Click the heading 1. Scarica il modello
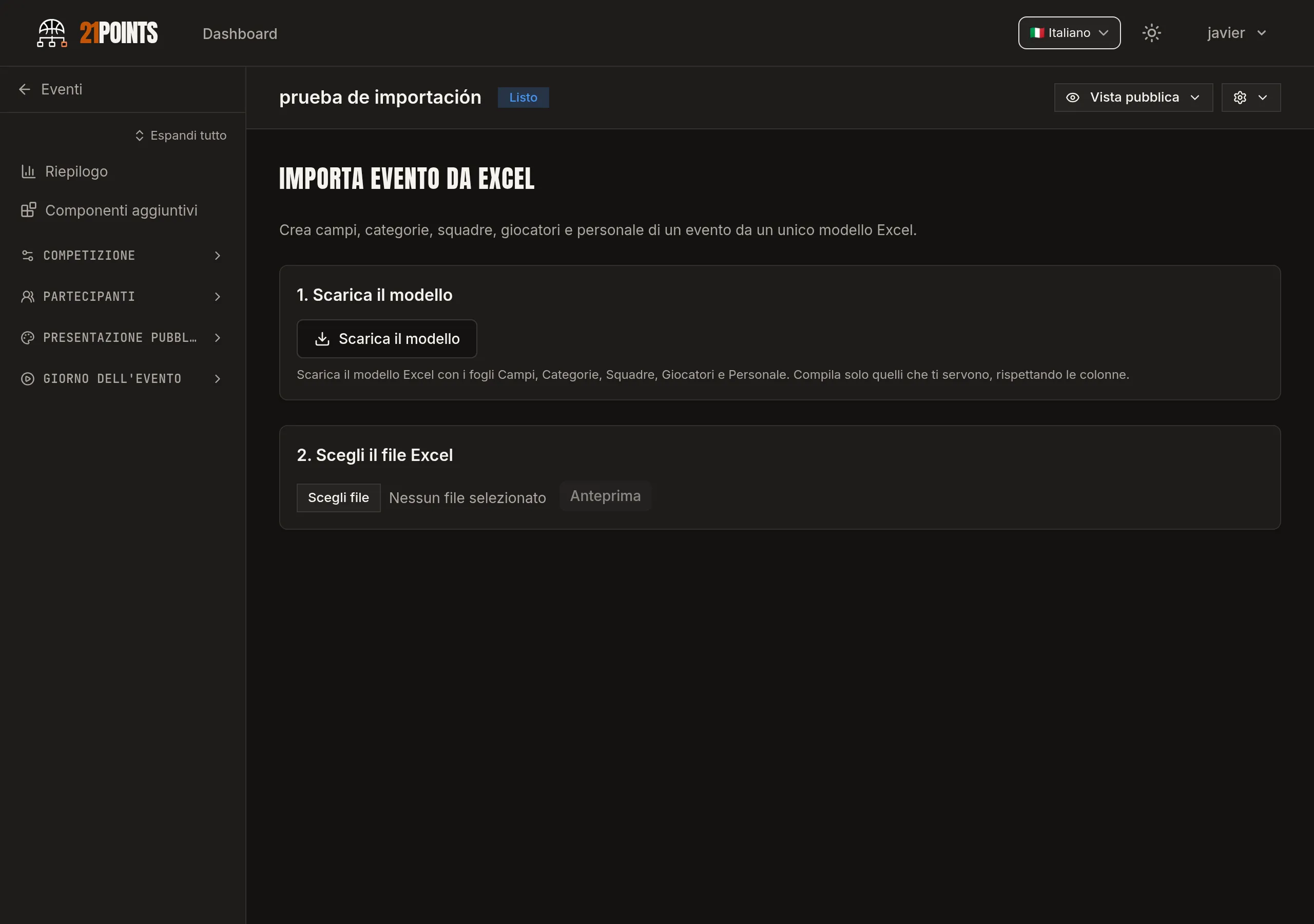 click(374, 295)
